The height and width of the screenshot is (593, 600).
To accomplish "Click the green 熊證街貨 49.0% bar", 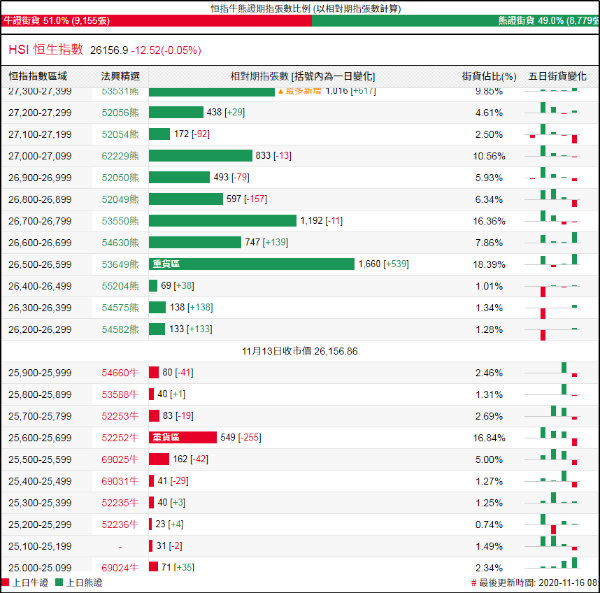I will tap(455, 21).
